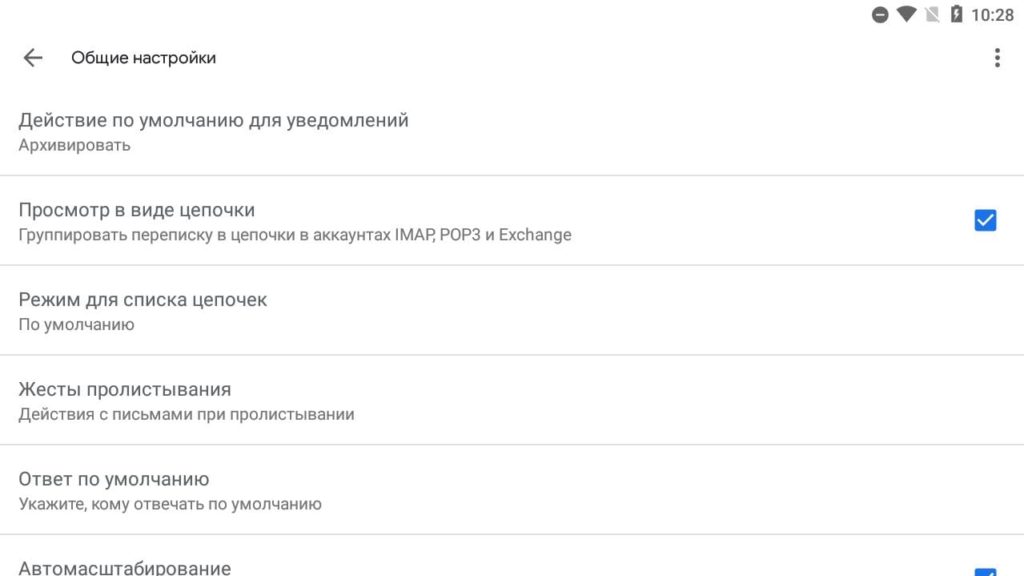
Task: Open Ответ по умолчанию setting
Action: click(512, 490)
